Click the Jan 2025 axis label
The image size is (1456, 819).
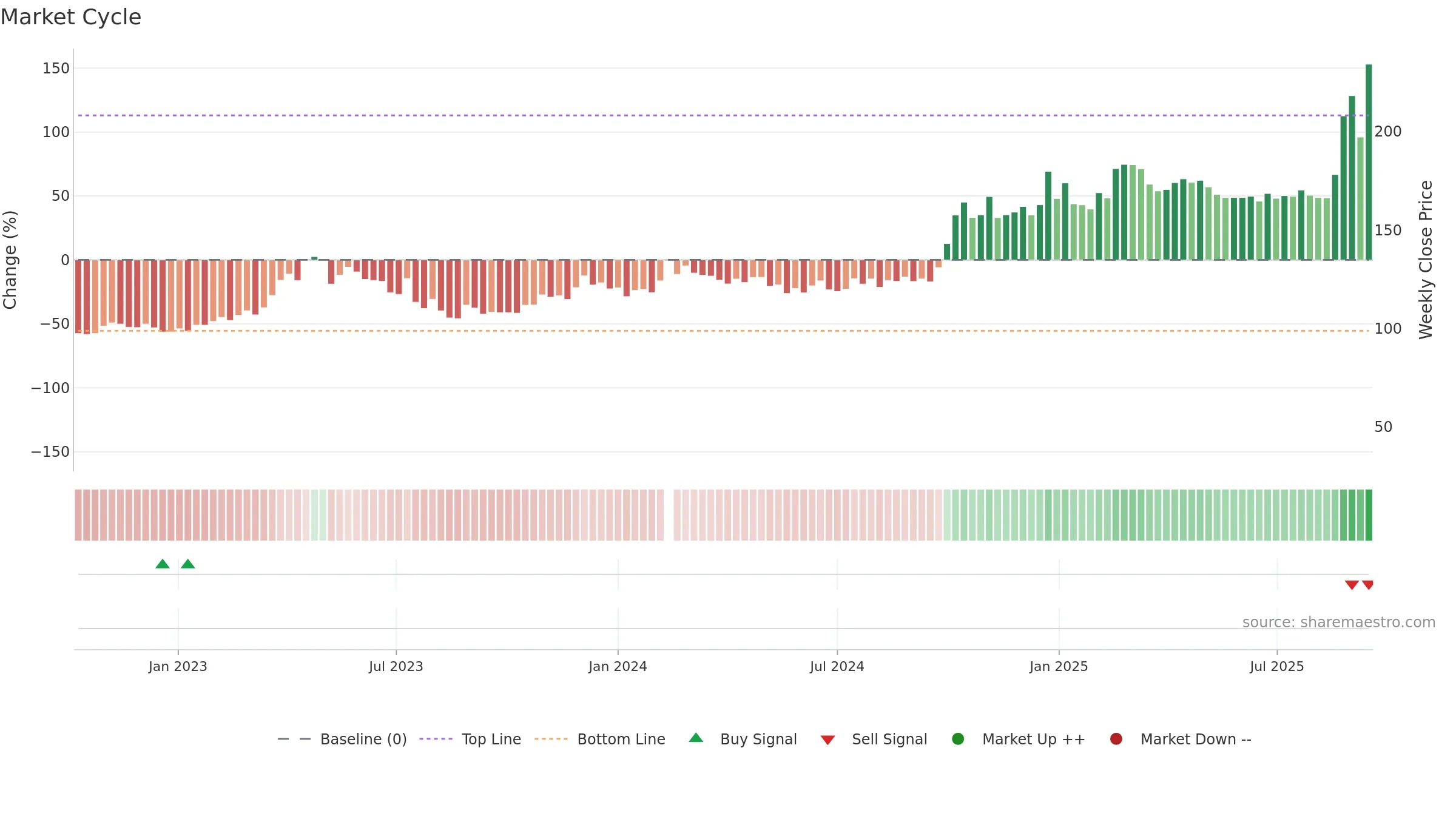pos(1059,667)
